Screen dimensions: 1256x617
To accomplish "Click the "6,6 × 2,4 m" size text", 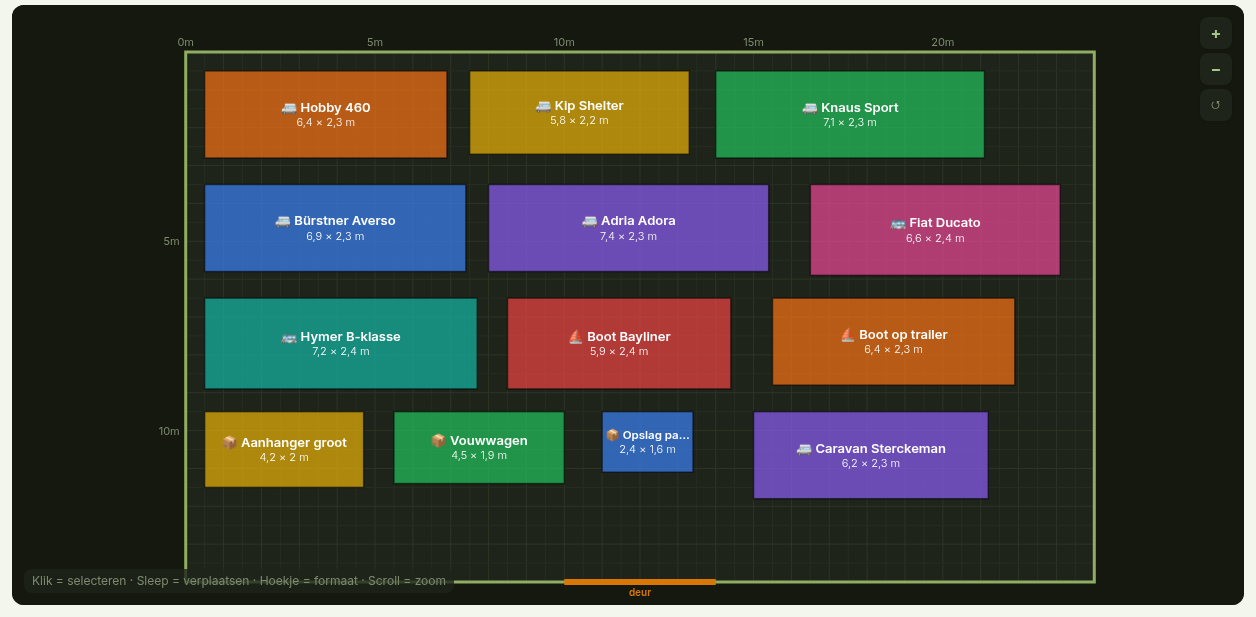I will 935,239.
